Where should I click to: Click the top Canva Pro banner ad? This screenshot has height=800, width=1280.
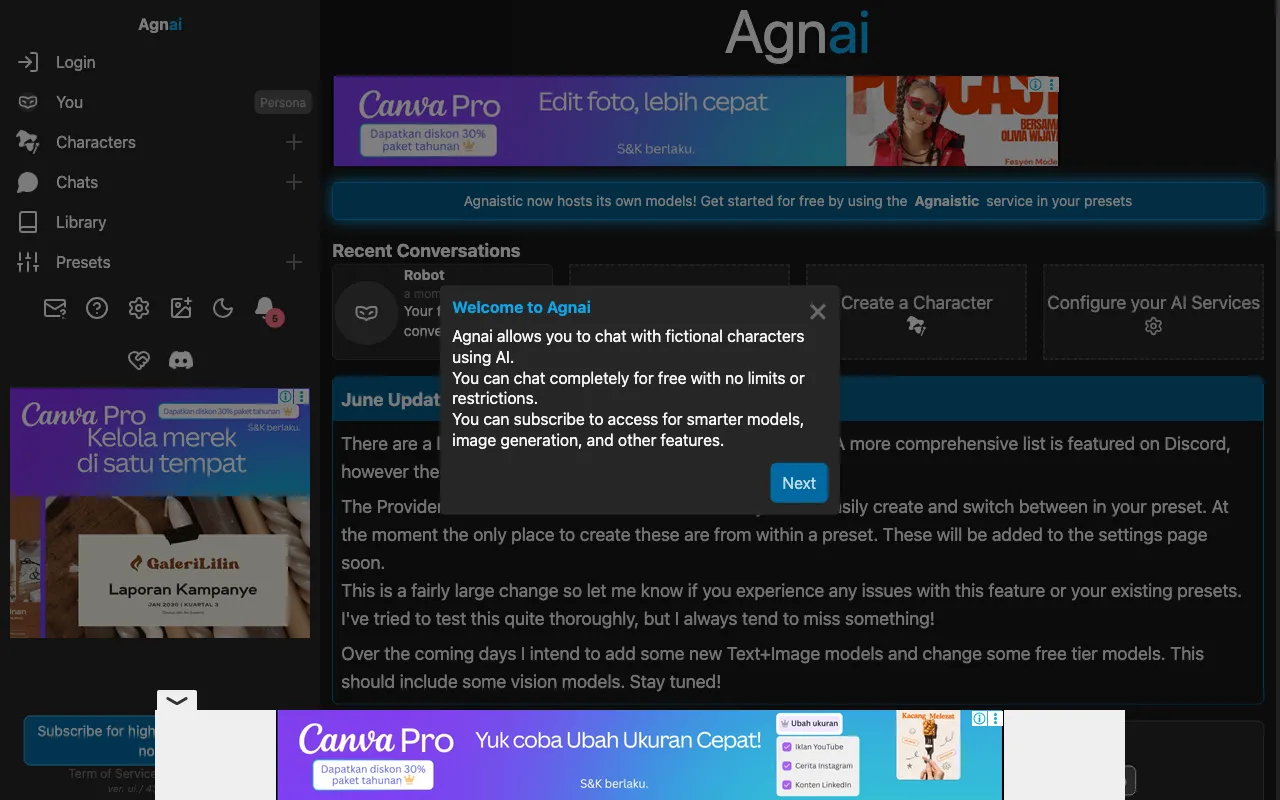point(696,121)
